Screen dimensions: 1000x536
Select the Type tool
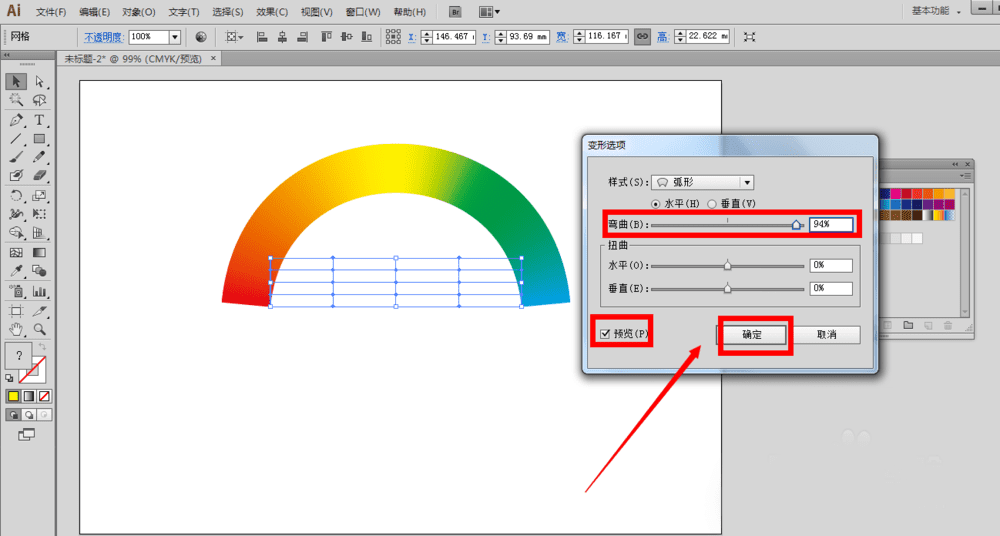[x=40, y=120]
